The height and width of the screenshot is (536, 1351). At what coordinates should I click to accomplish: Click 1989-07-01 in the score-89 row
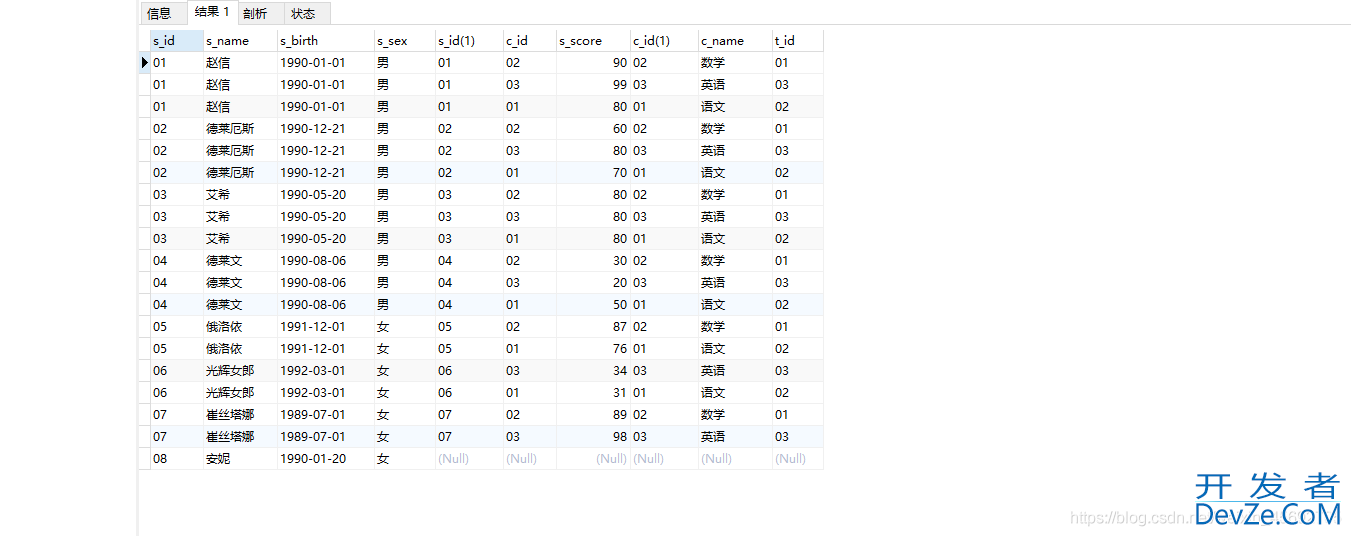[x=313, y=415]
